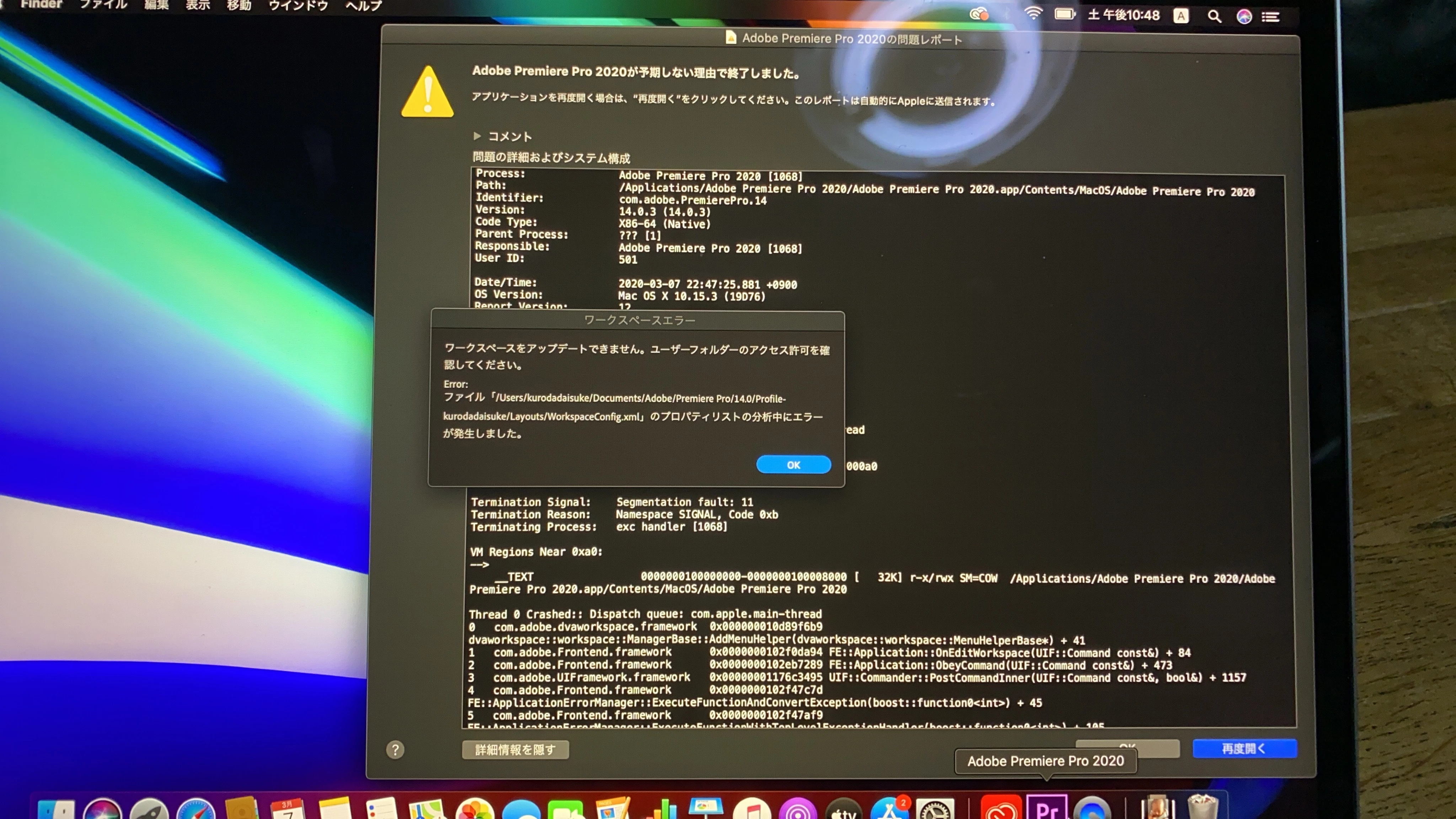The width and height of the screenshot is (1456, 819).
Task: Launch Siri from the Dock
Action: tap(102, 809)
